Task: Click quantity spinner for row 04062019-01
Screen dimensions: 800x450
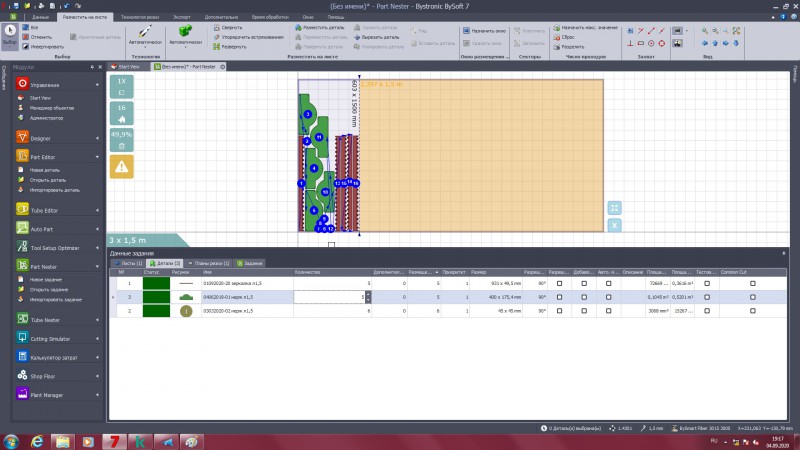Action: 368,297
